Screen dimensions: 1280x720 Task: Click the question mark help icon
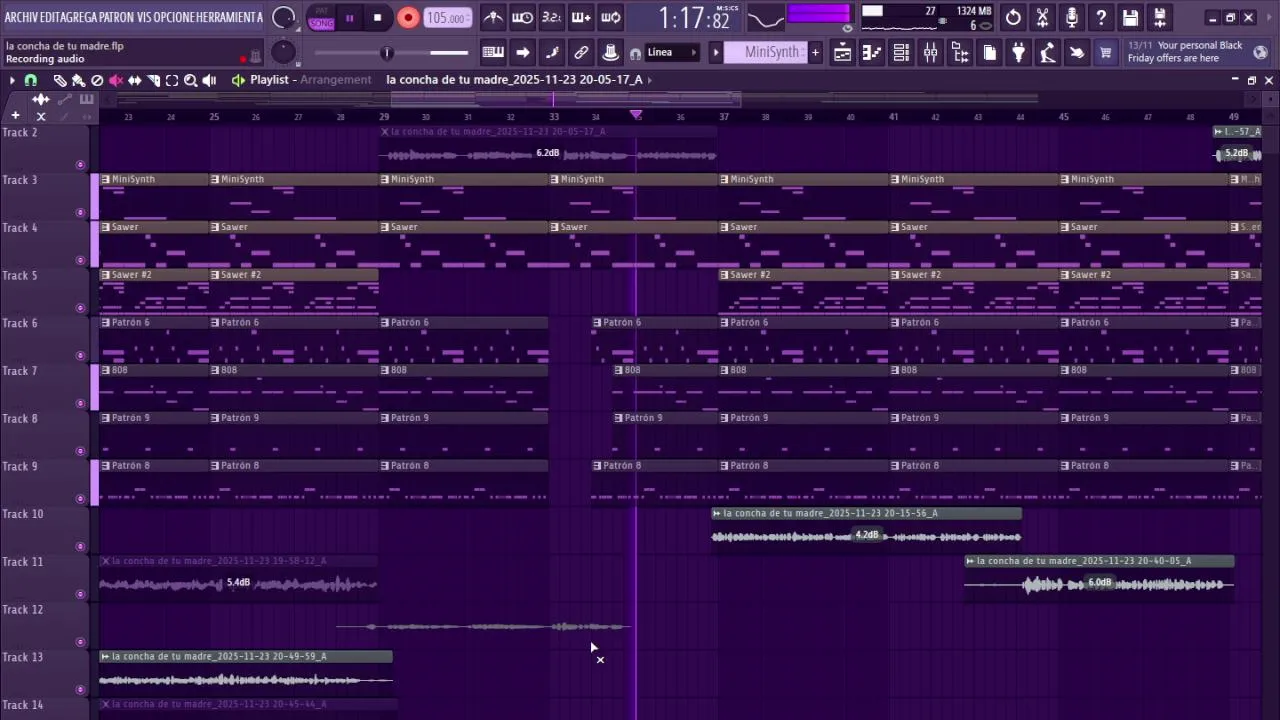(1101, 18)
